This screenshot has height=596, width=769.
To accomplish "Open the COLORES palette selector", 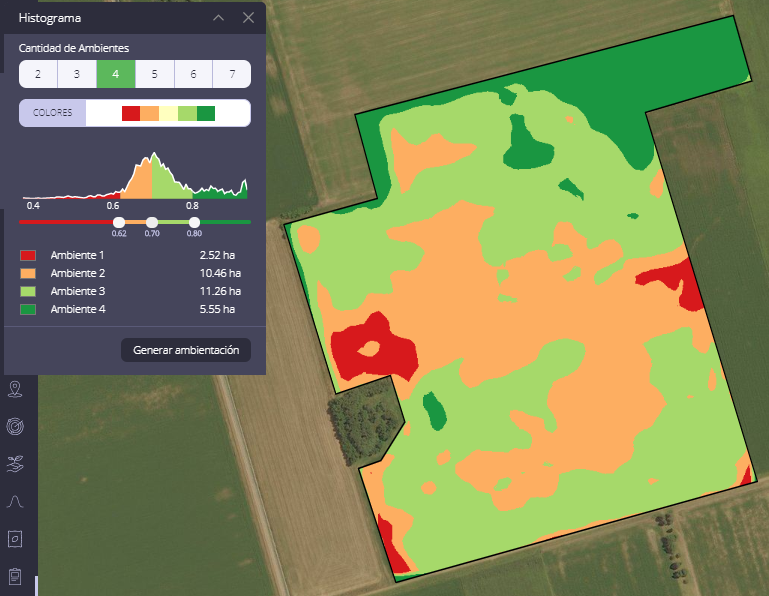I will [135, 113].
